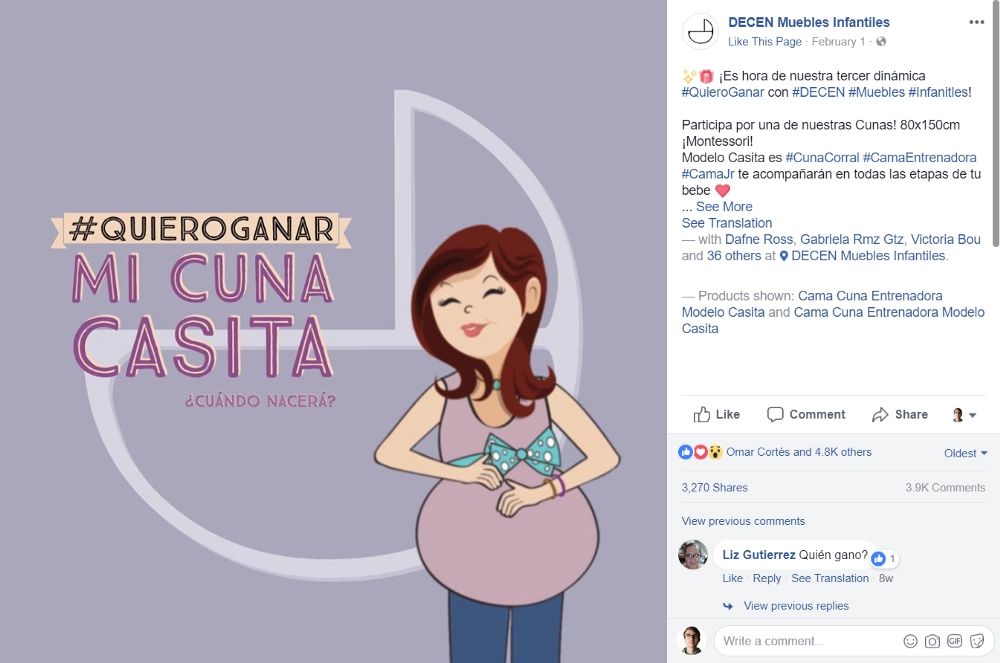Click the DECEN page profile logo

coord(700,31)
